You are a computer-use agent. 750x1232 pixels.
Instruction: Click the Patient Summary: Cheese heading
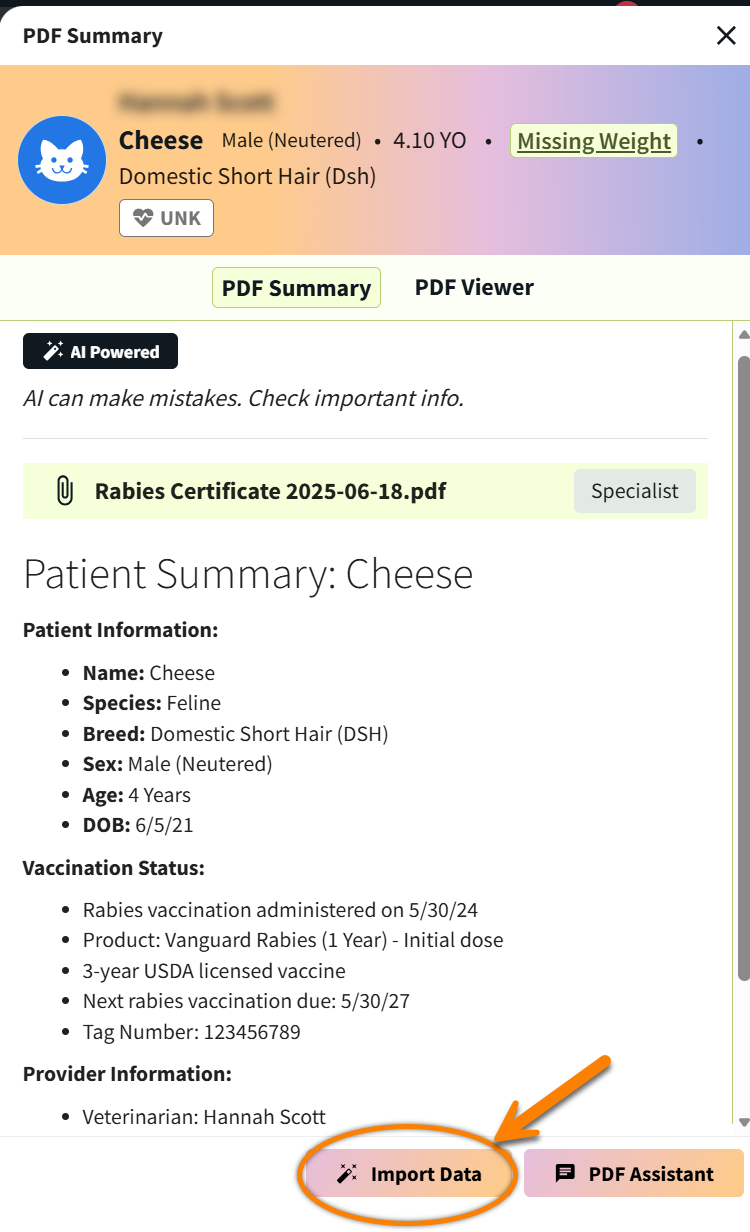(248, 574)
